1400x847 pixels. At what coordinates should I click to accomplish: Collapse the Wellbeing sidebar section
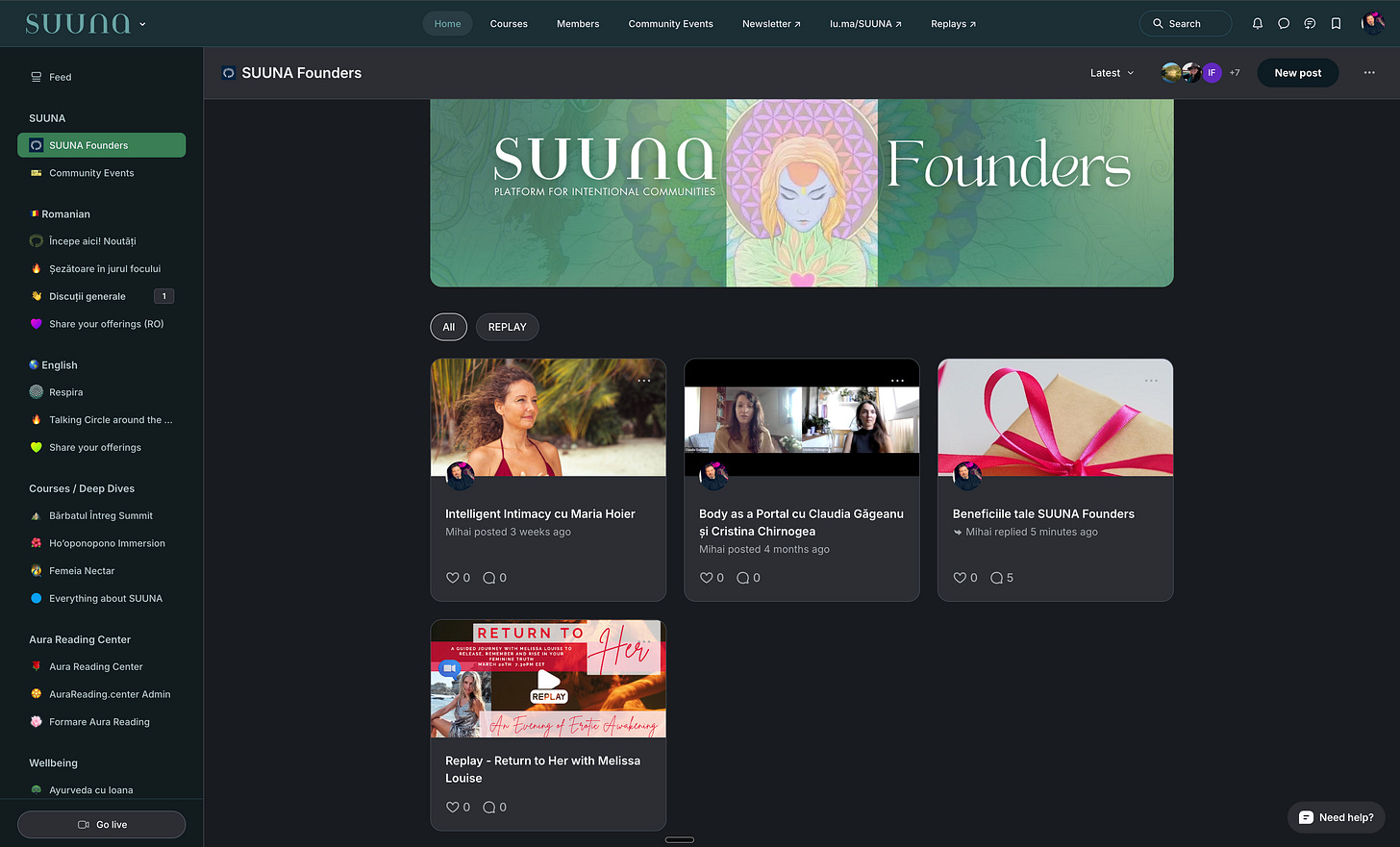(x=53, y=763)
